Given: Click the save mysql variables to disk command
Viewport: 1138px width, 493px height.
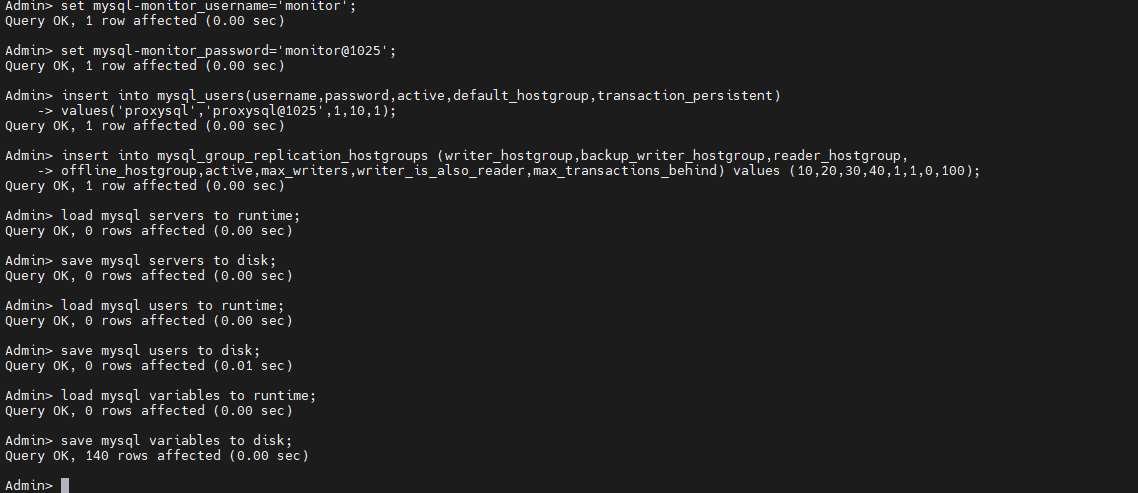Looking at the screenshot, I should click(176, 441).
